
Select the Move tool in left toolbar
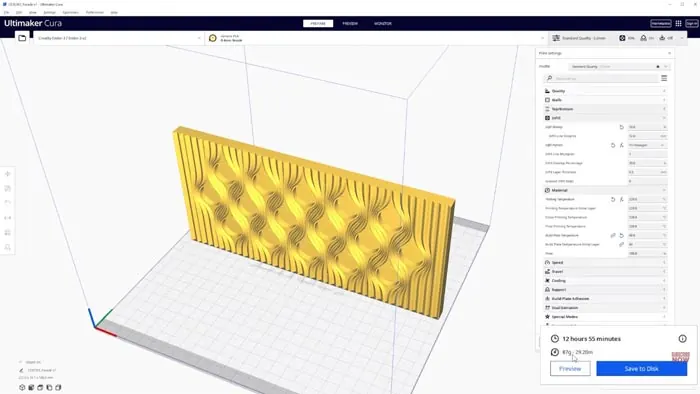[8, 174]
